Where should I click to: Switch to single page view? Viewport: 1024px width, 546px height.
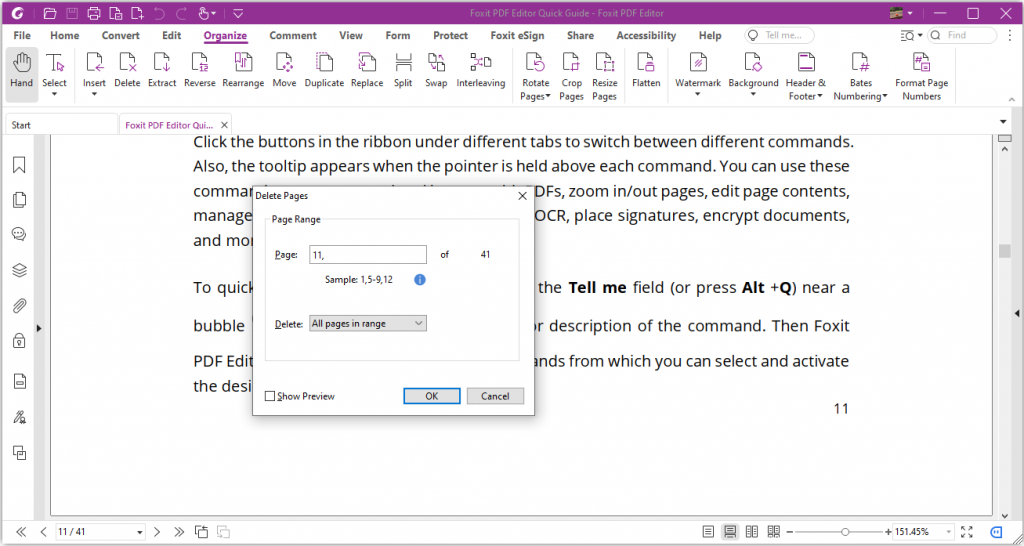(709, 532)
